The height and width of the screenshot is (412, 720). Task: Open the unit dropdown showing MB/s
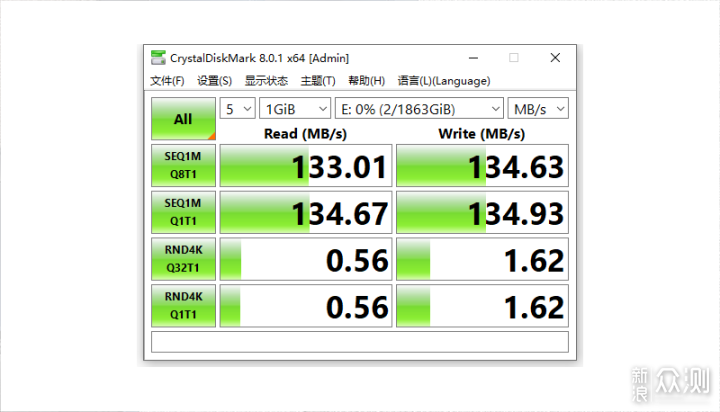pyautogui.click(x=538, y=109)
